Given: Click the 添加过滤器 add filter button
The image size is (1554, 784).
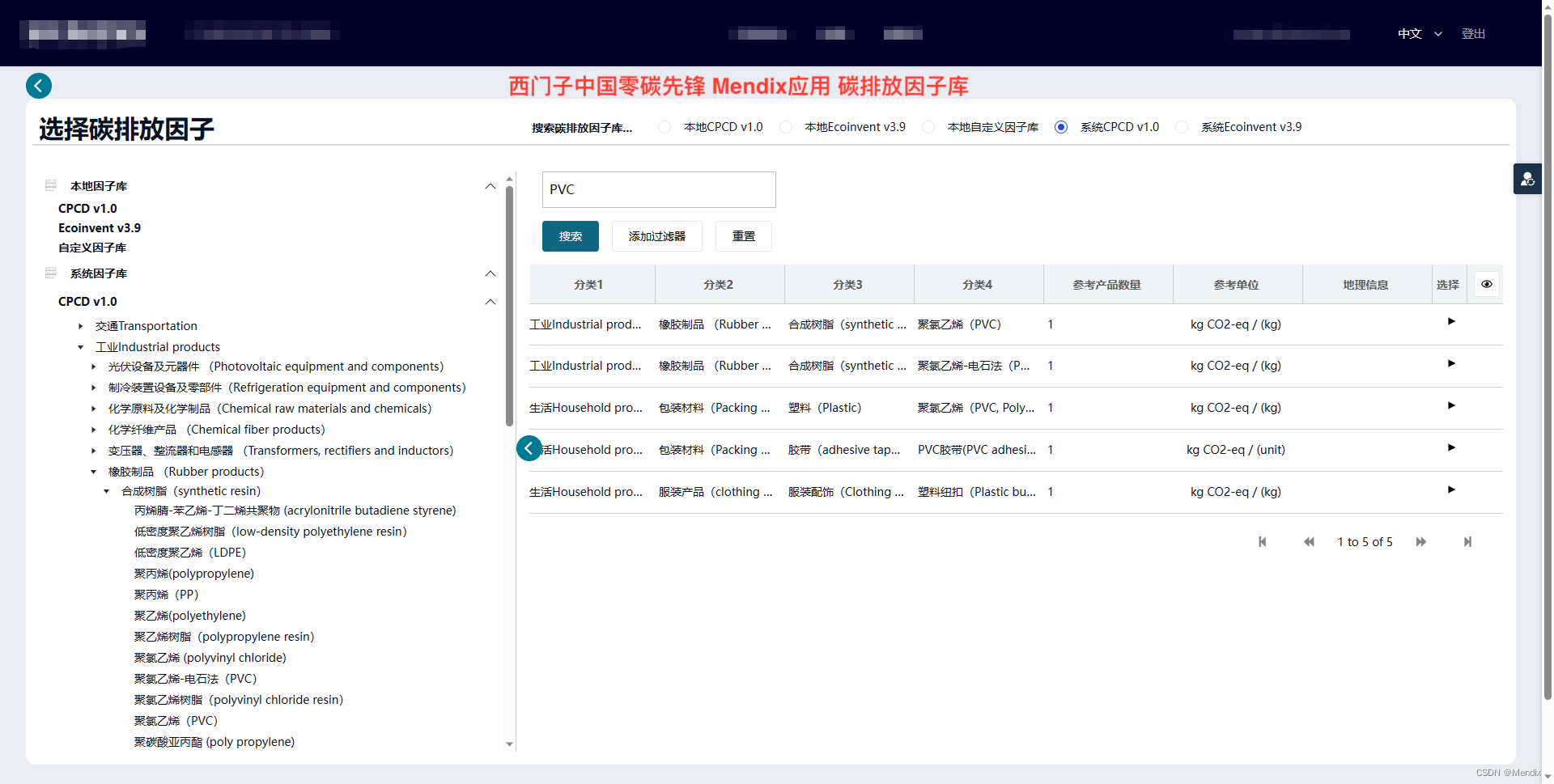Looking at the screenshot, I should 657,236.
